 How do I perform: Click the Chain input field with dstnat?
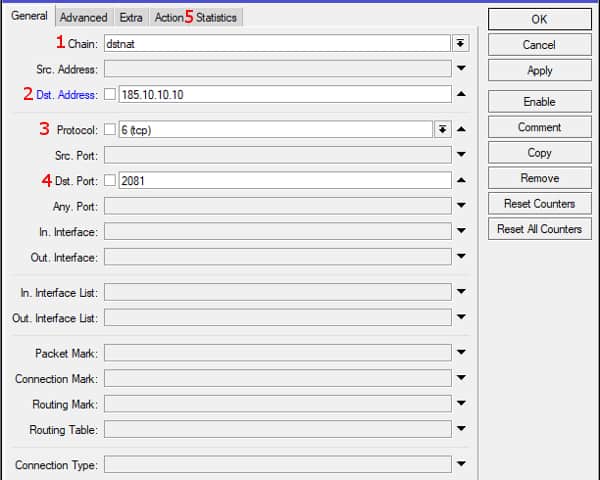point(277,43)
